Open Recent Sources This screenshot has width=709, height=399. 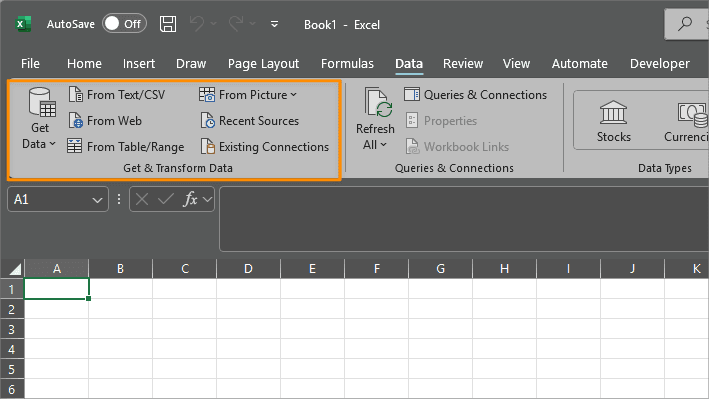tap(250, 121)
